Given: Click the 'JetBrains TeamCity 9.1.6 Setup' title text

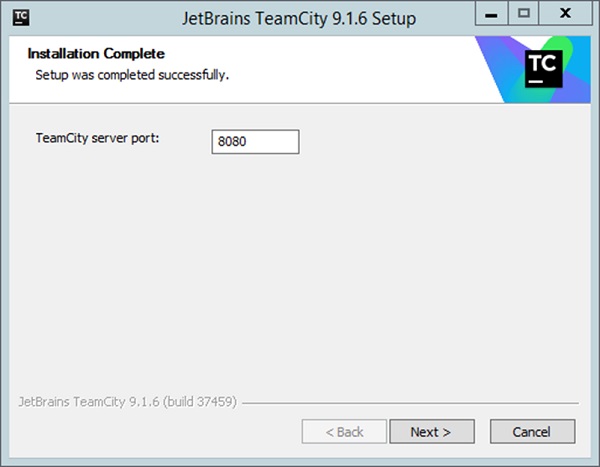Looking at the screenshot, I should tap(299, 18).
